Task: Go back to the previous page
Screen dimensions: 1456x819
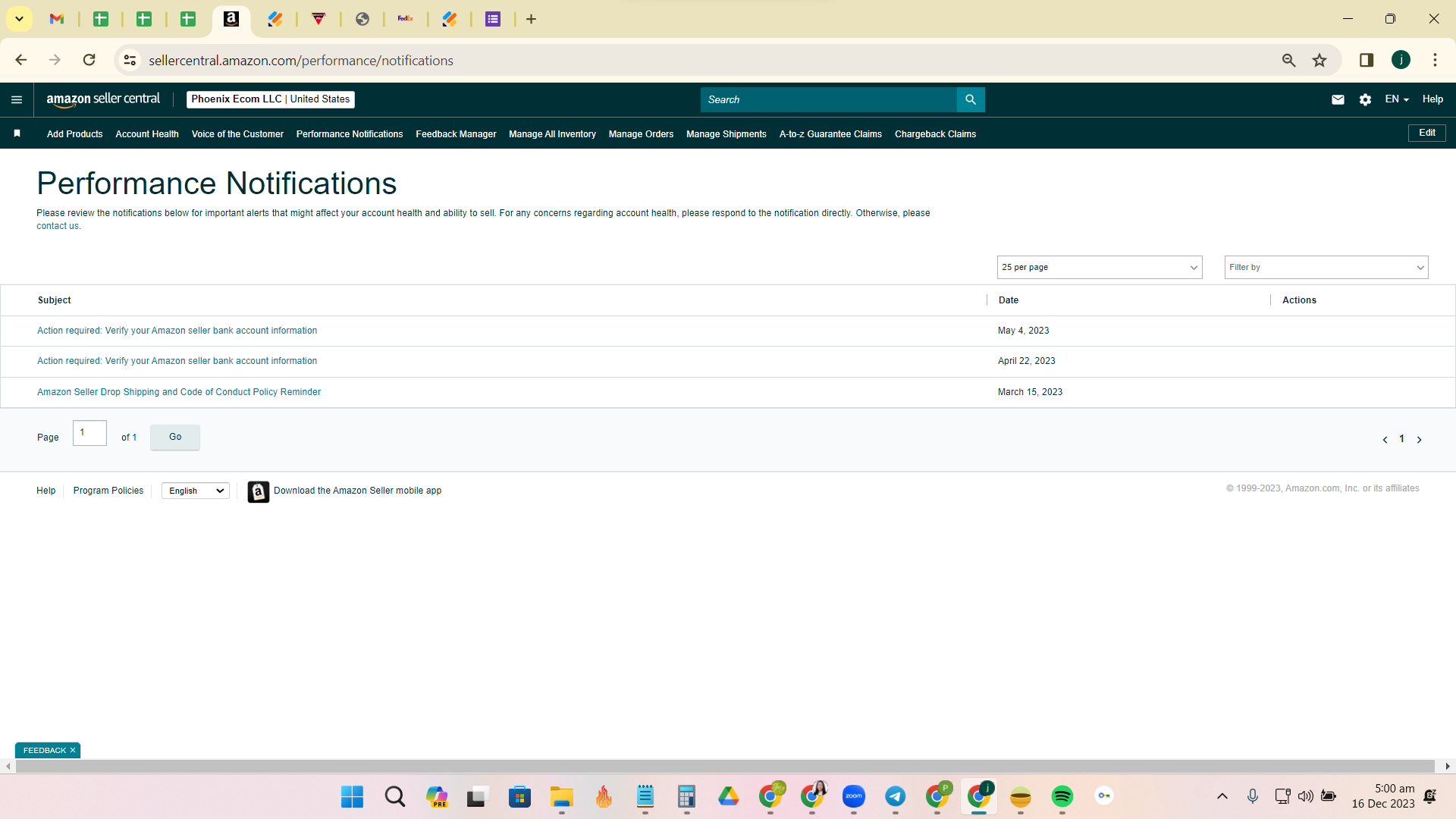Action: coord(21,60)
